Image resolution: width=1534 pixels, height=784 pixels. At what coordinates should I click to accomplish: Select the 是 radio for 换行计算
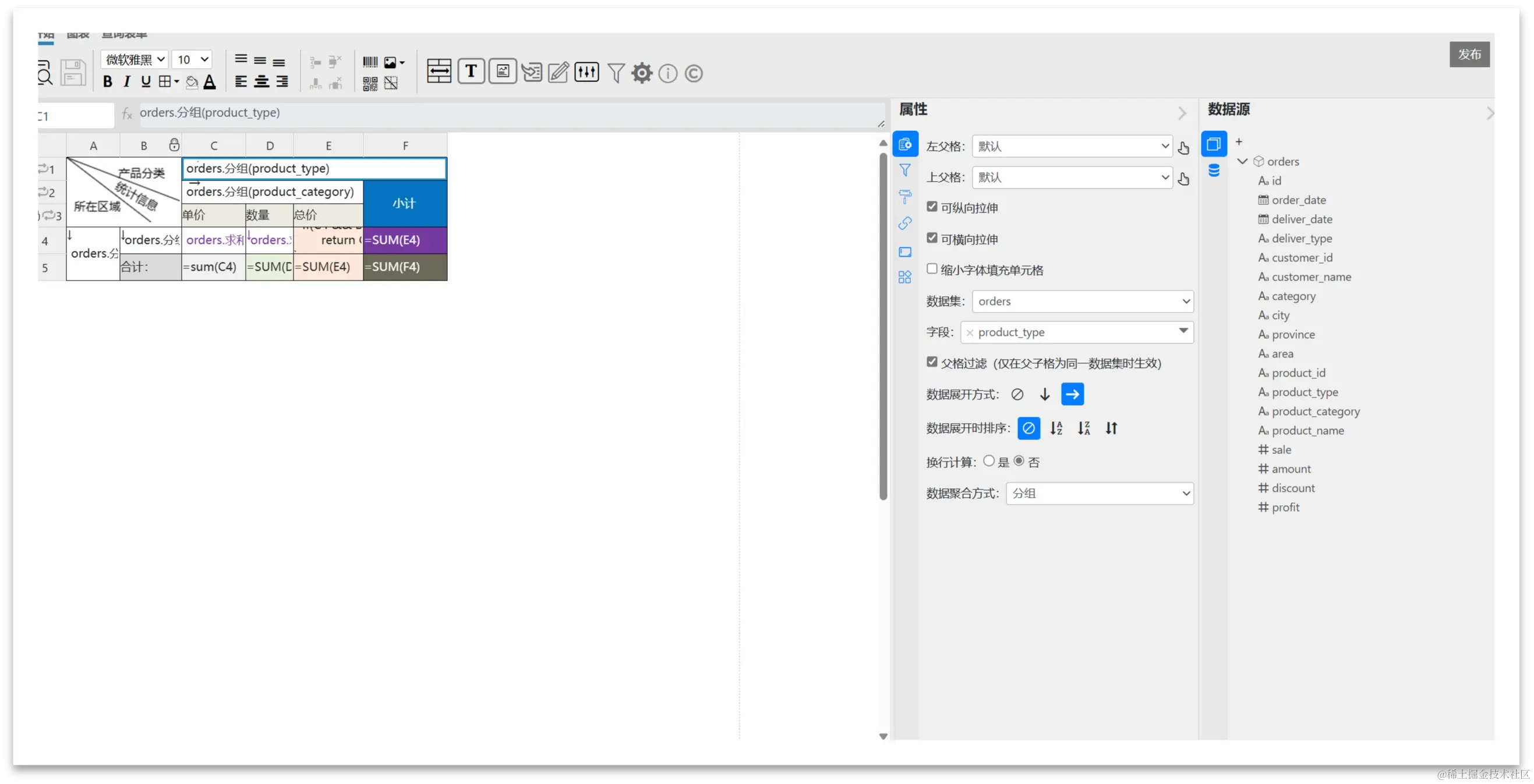click(989, 461)
